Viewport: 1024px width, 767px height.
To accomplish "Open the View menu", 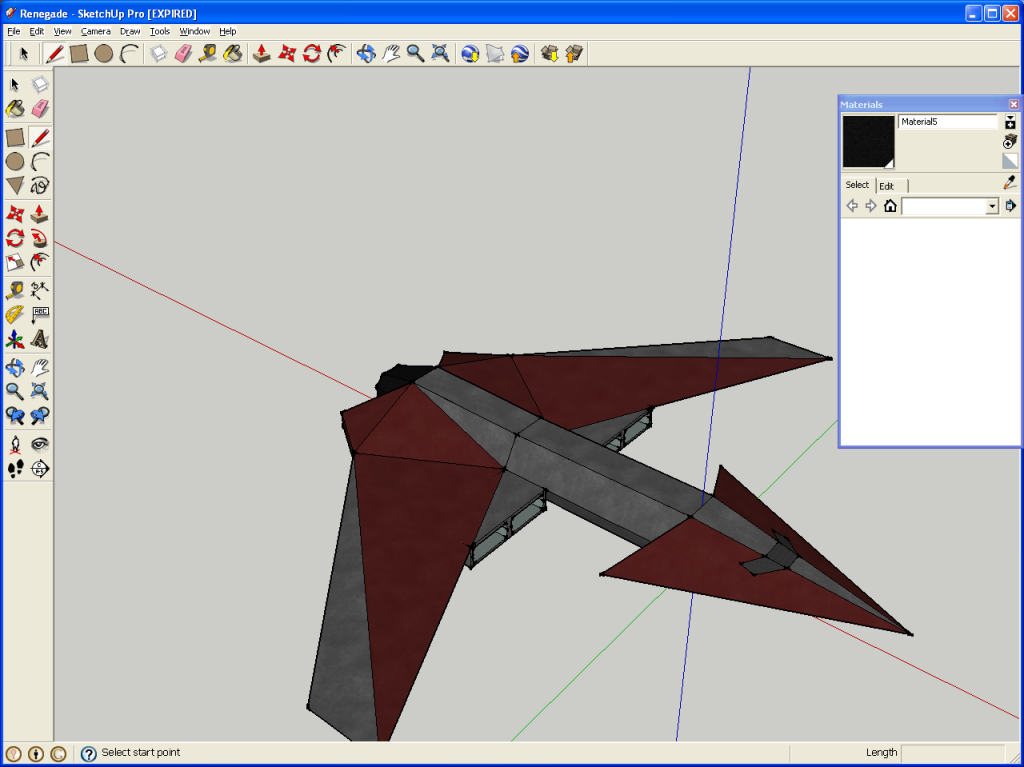I will tap(62, 31).
